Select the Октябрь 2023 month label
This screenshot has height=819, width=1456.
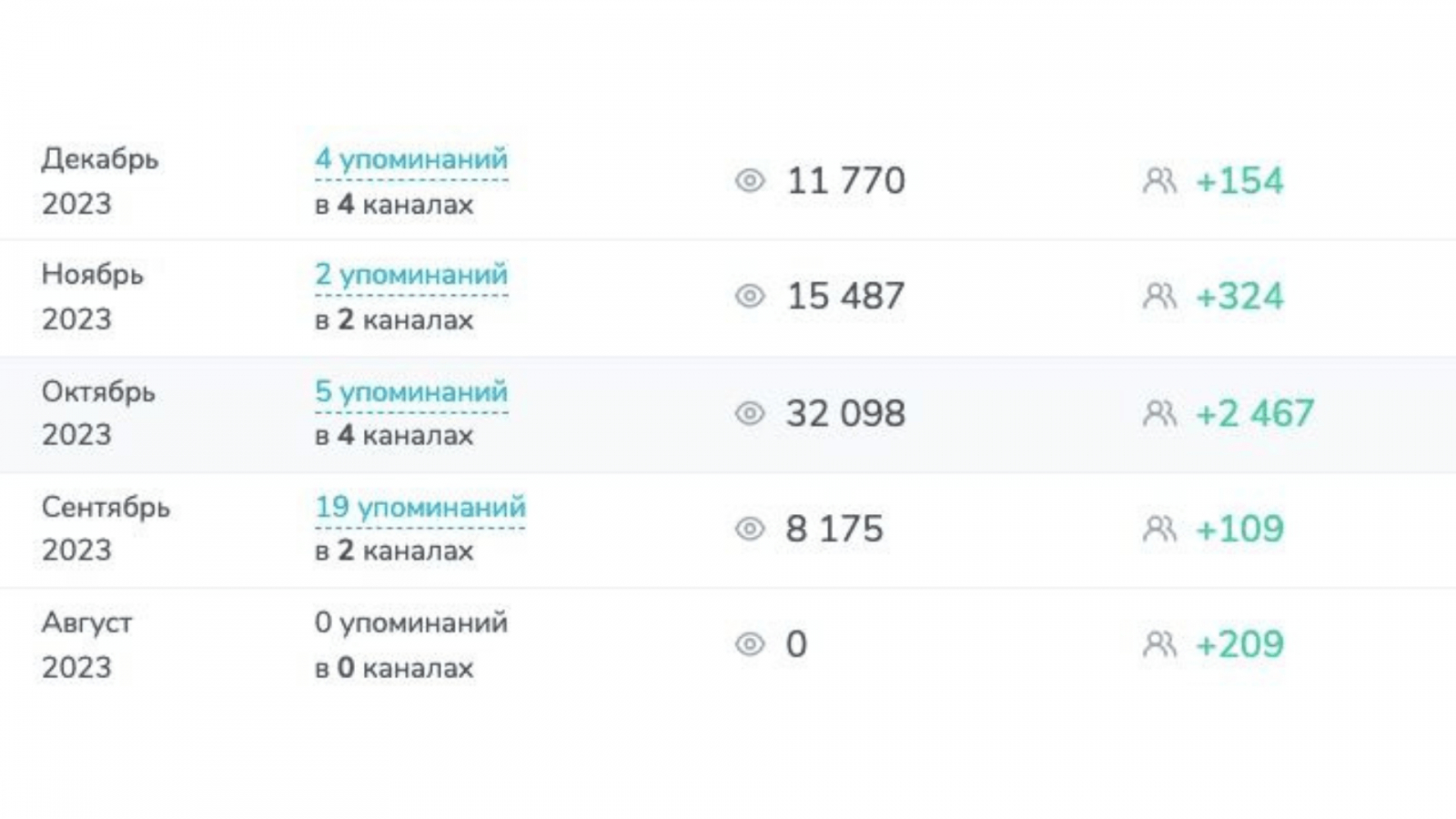click(98, 412)
